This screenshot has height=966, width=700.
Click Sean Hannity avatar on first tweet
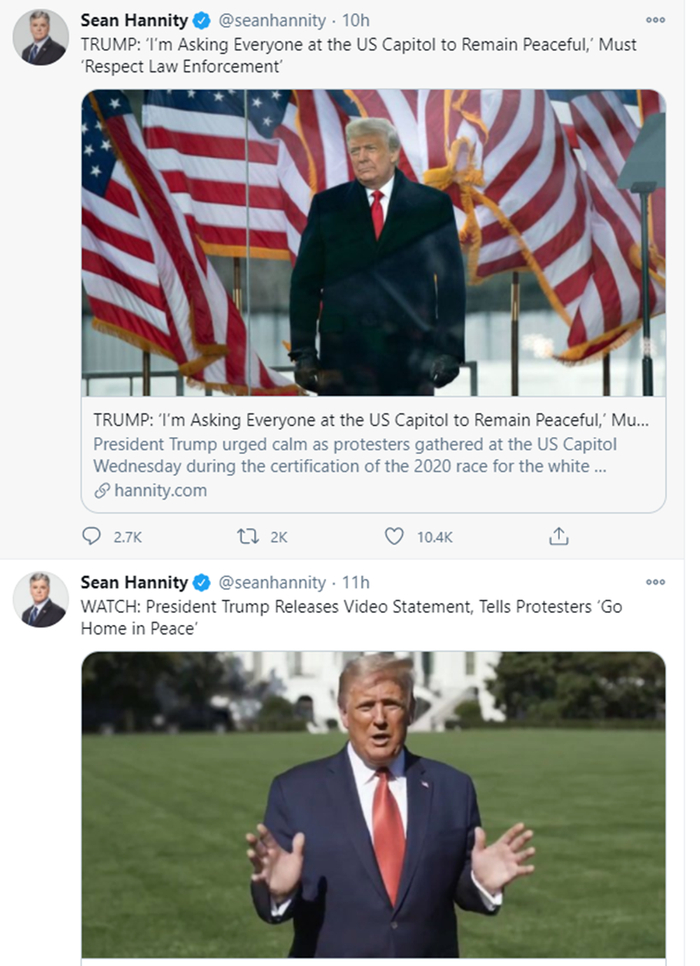click(x=40, y=39)
